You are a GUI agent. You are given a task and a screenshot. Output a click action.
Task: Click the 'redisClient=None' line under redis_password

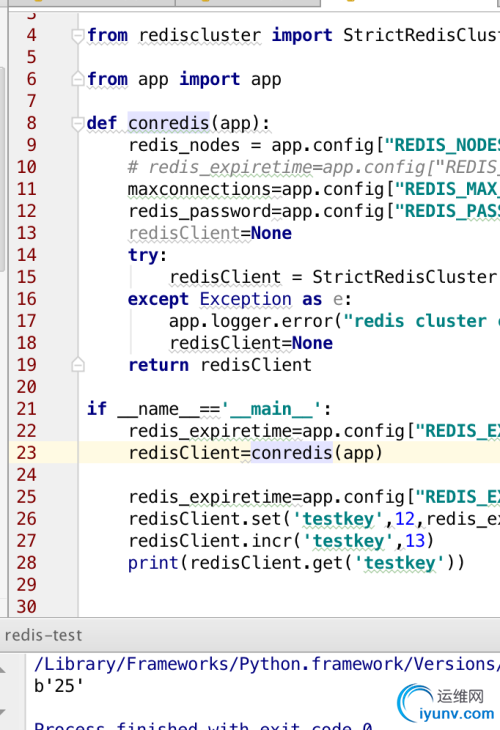click(x=210, y=233)
